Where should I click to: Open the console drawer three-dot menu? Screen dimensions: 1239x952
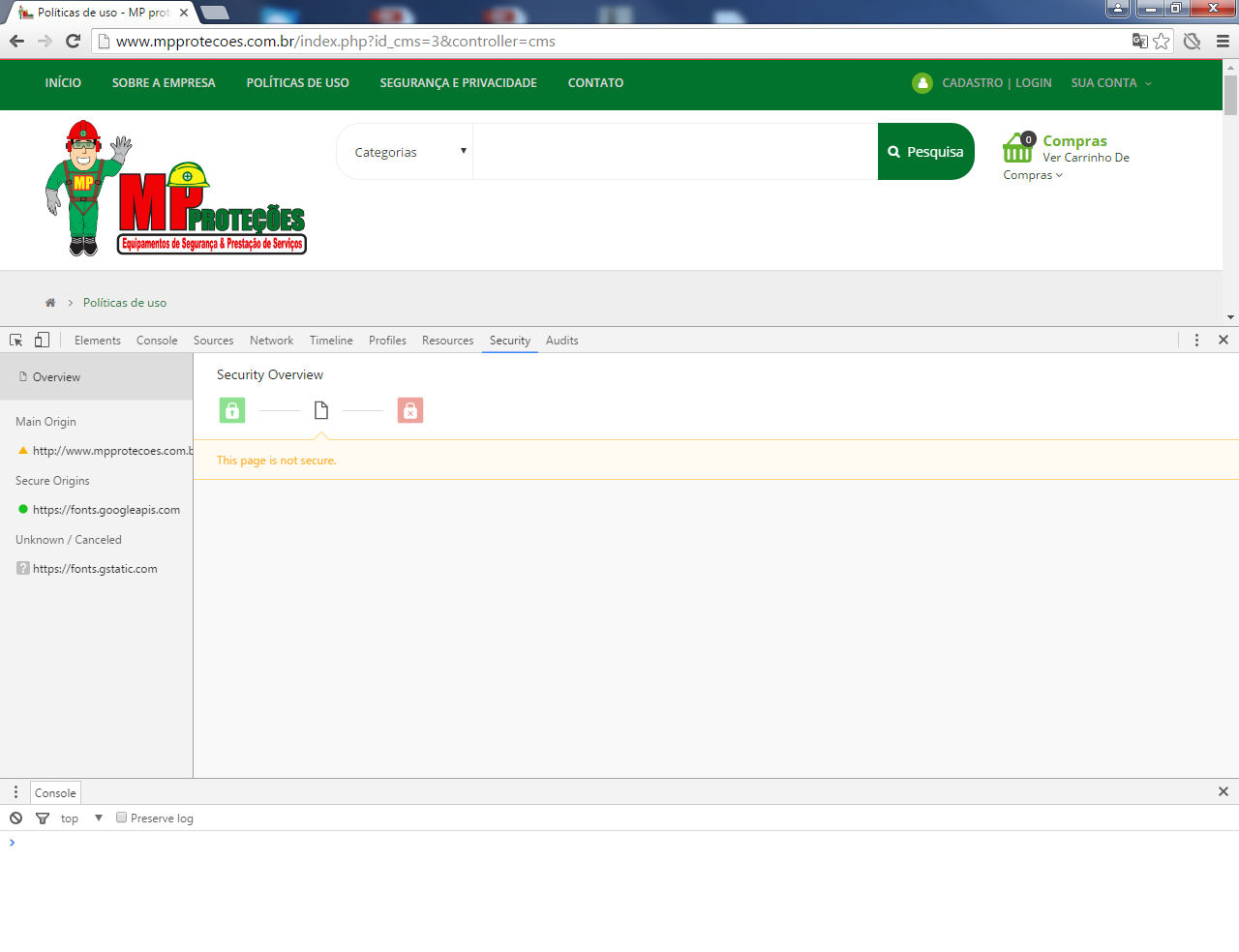pyautogui.click(x=15, y=792)
